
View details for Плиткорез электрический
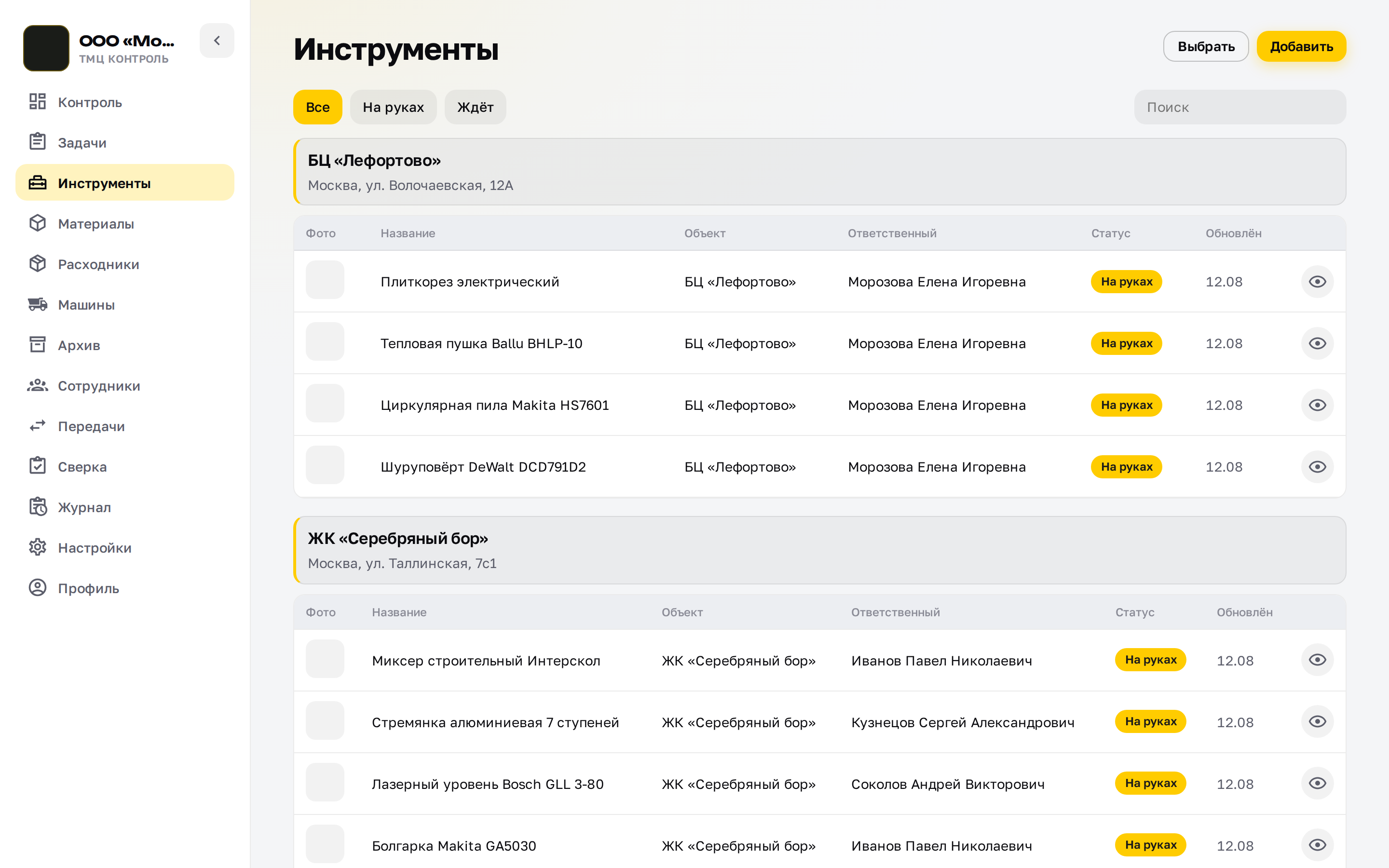point(1317,282)
